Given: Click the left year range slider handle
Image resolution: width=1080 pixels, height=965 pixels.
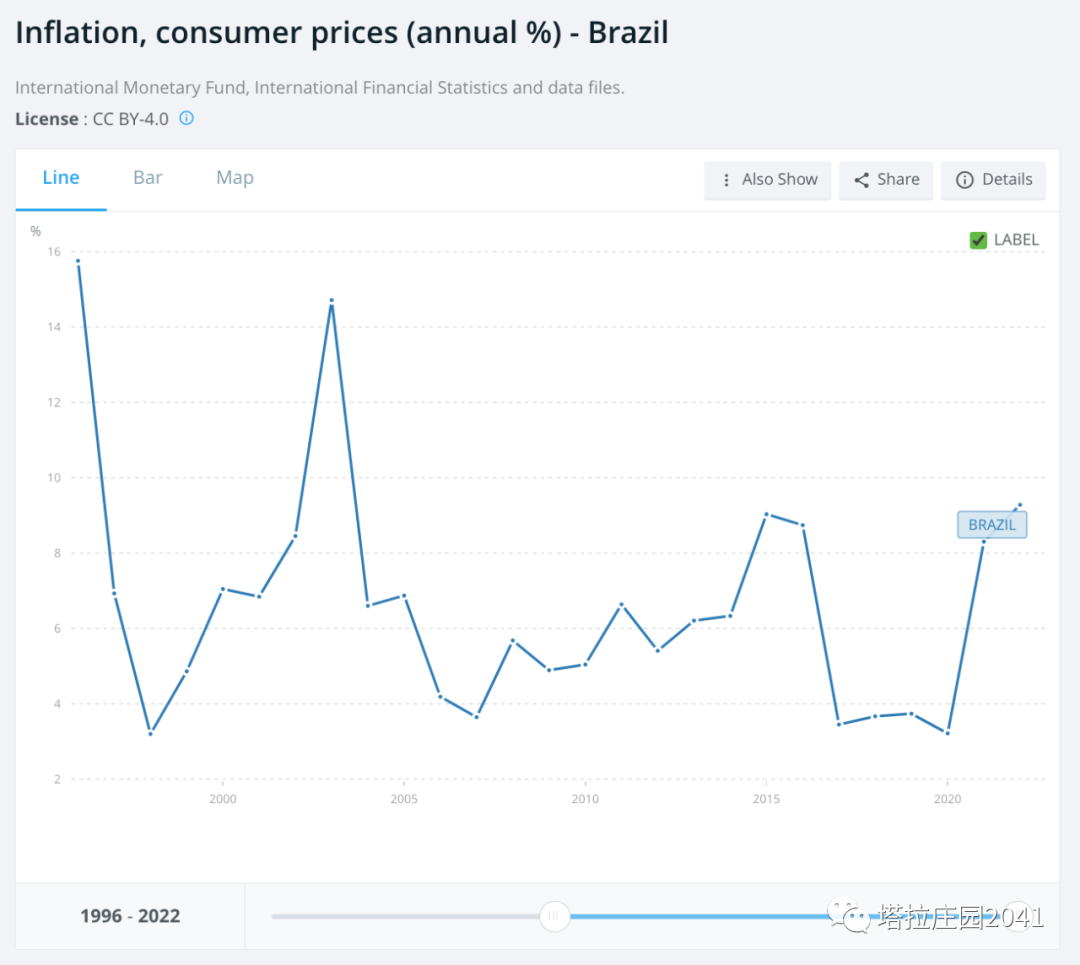Looking at the screenshot, I should [x=554, y=916].
